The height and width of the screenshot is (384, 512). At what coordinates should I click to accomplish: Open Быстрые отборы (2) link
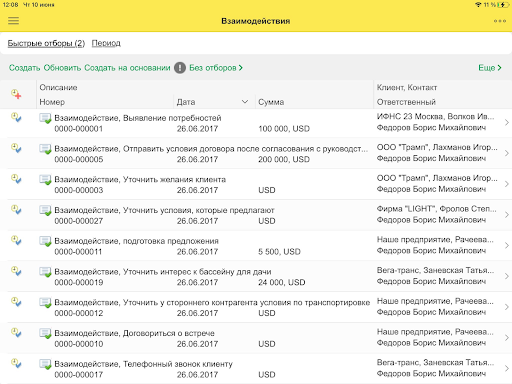pyautogui.click(x=46, y=43)
